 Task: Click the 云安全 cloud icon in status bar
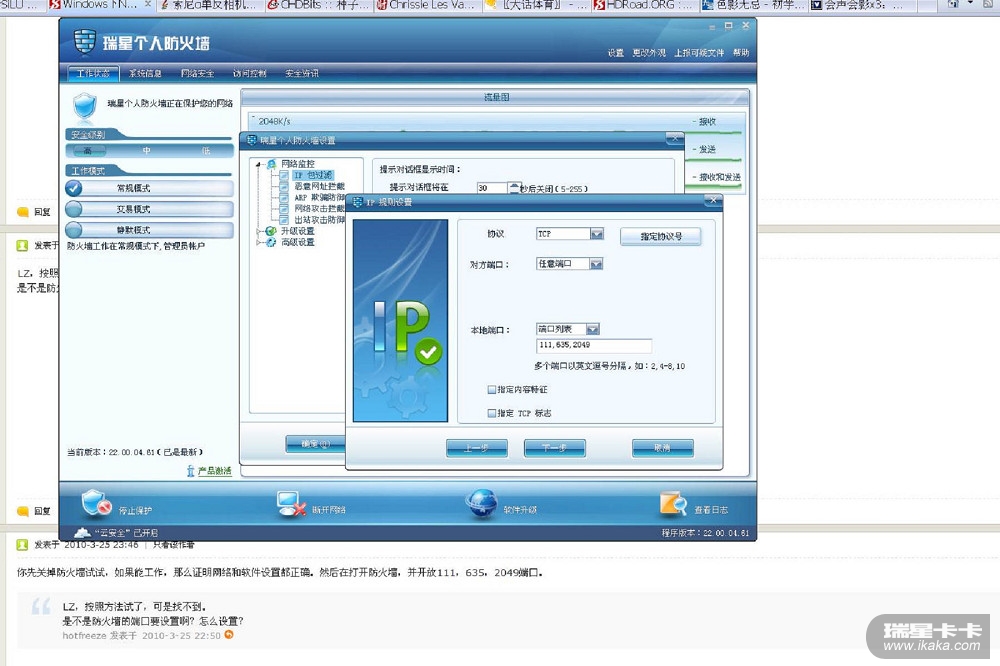82,532
